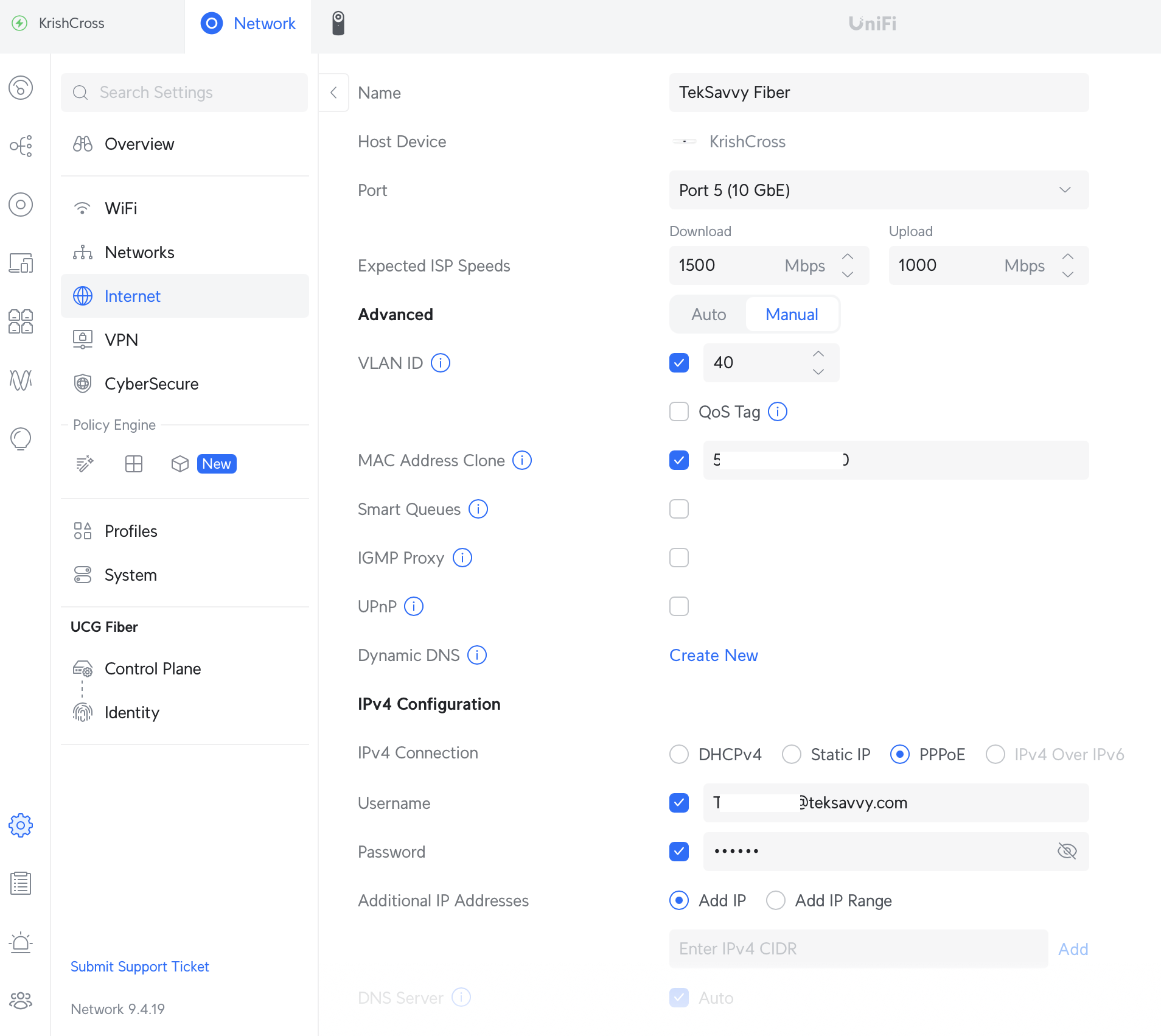The height and width of the screenshot is (1036, 1161).
Task: Open the VPN settings menu item
Action: coord(121,340)
